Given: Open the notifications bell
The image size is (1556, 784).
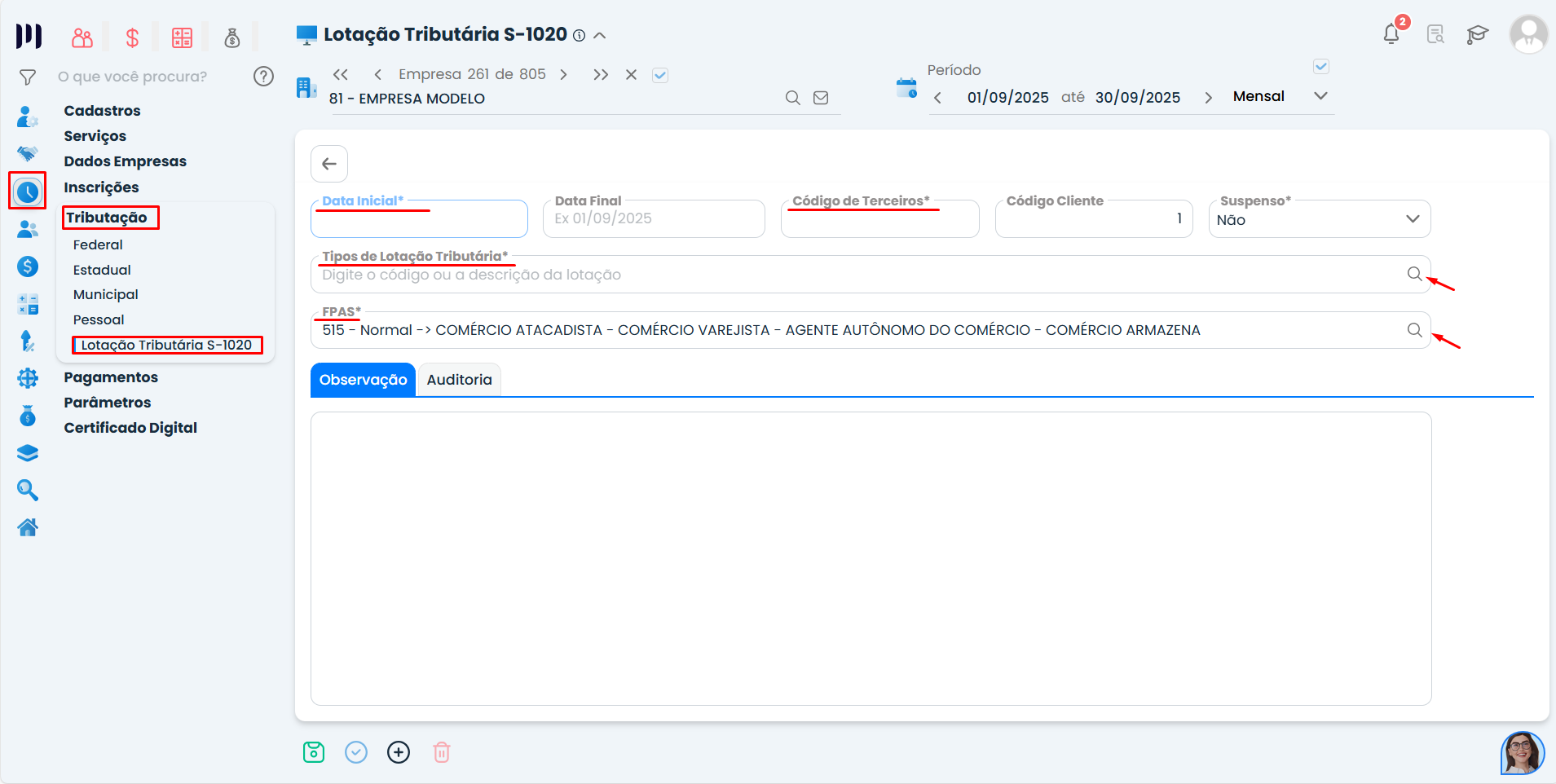Looking at the screenshot, I should [1391, 34].
